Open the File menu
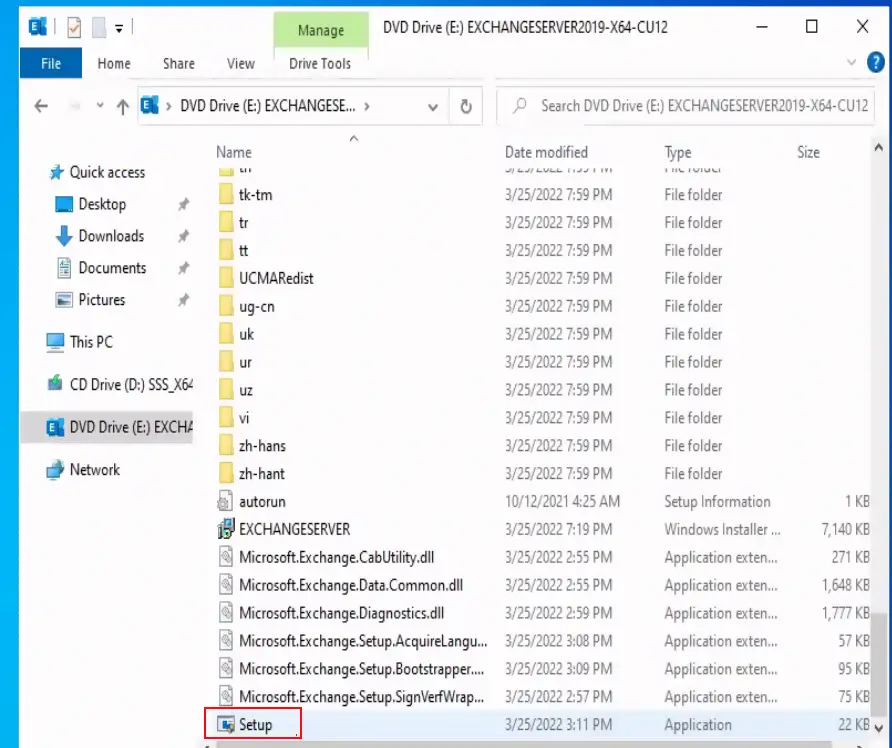The image size is (892, 748). pyautogui.click(x=50, y=63)
